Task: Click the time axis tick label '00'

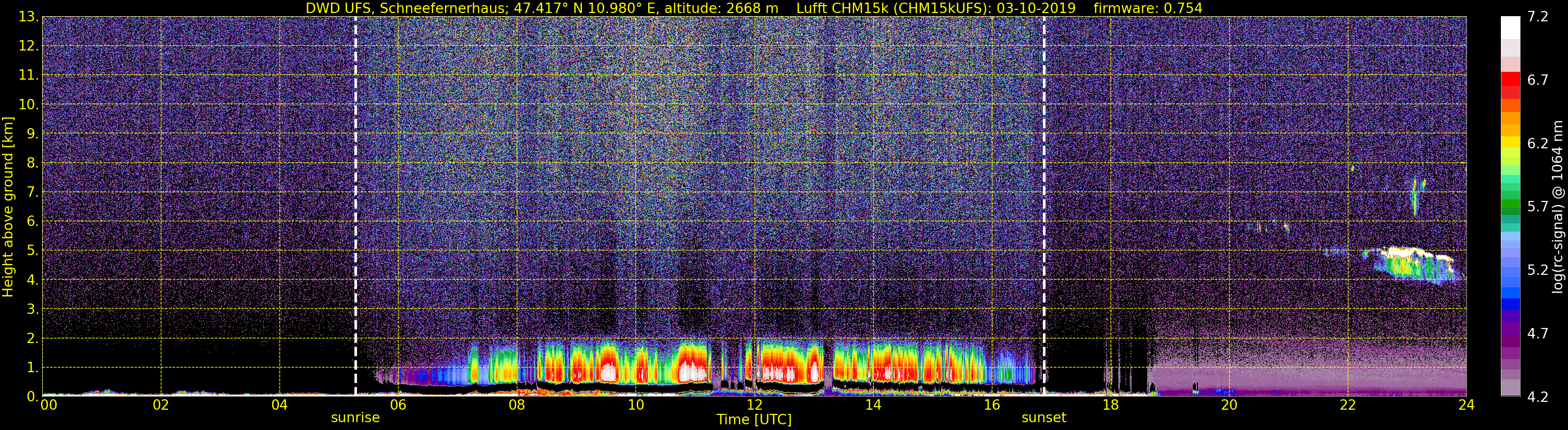Action: pos(49,405)
